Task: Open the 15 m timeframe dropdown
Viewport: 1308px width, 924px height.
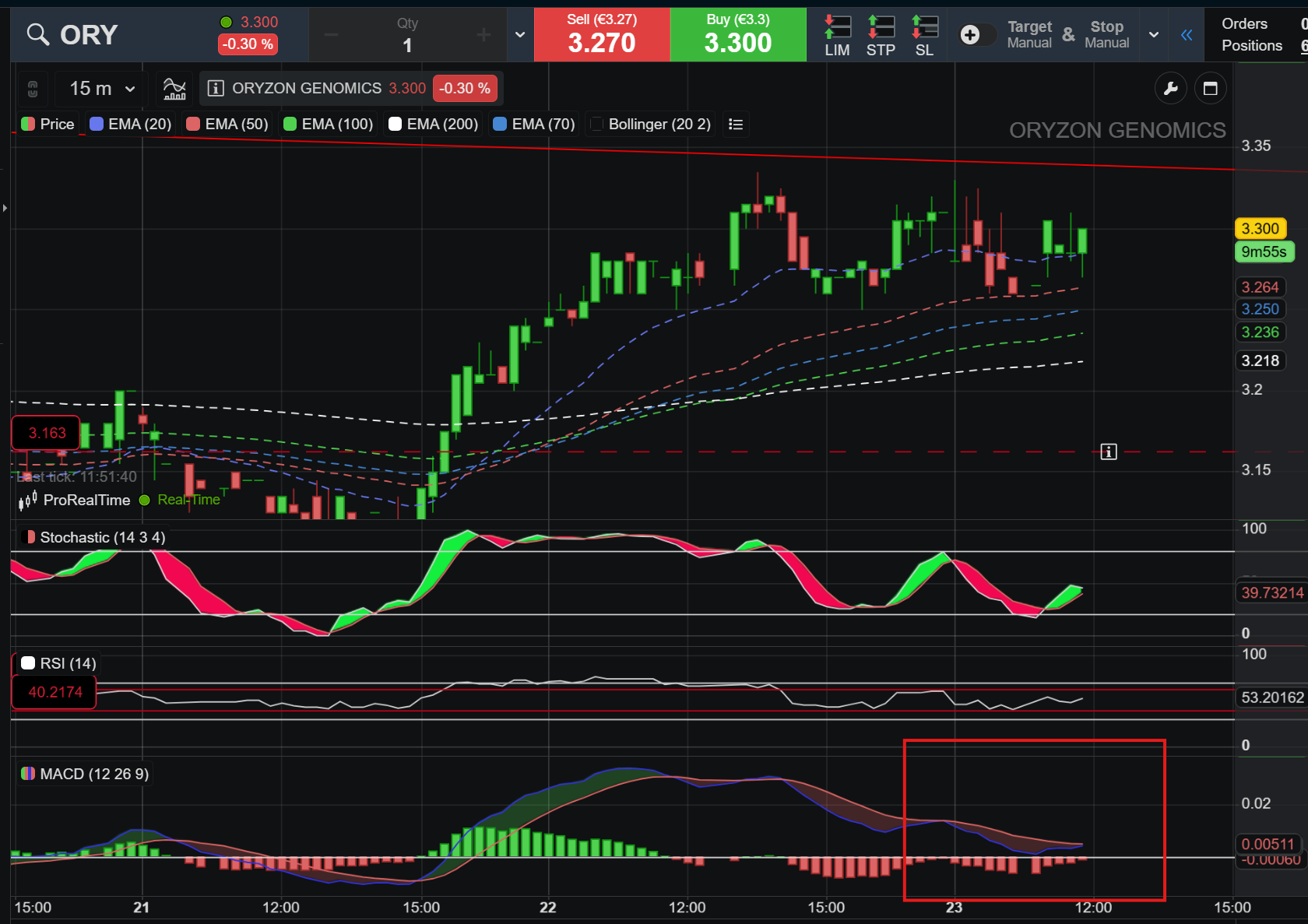Action: pyautogui.click(x=100, y=88)
